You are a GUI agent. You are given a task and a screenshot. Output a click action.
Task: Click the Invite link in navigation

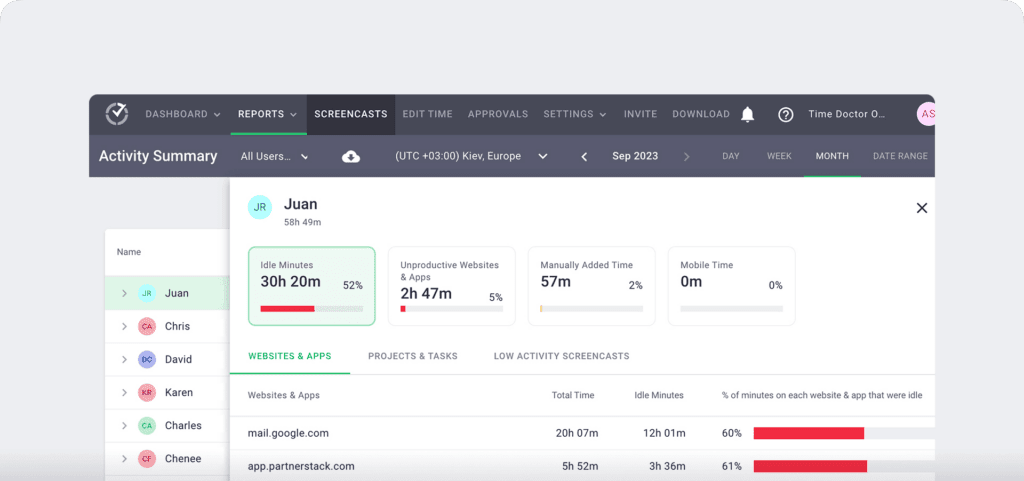640,114
